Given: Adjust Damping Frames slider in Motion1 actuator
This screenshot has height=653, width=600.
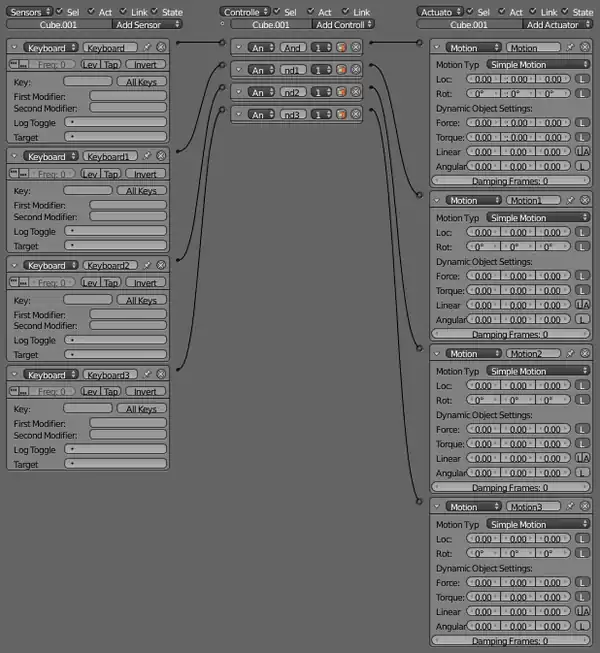Looking at the screenshot, I should [510, 335].
